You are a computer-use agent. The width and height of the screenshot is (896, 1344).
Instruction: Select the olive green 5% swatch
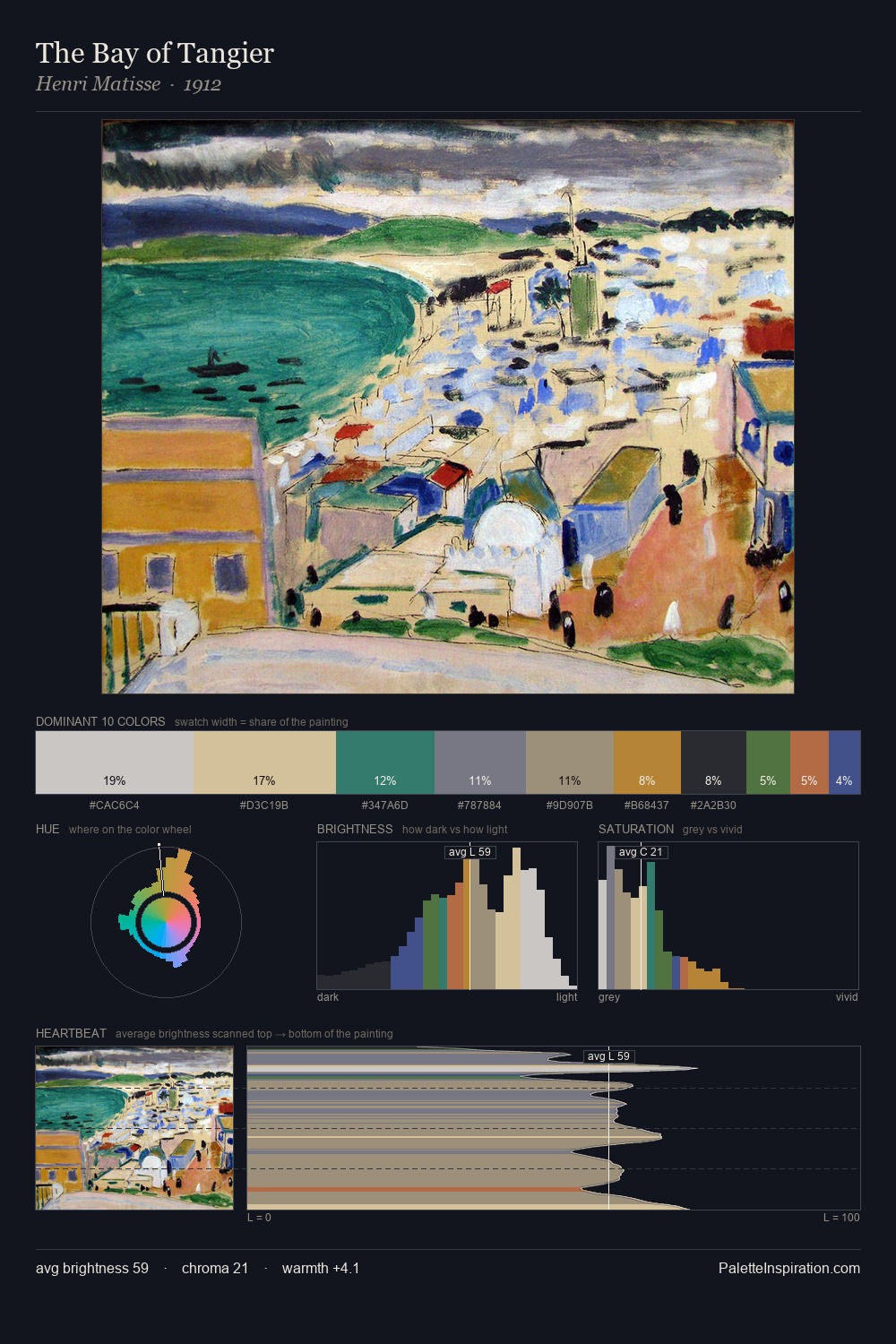click(768, 762)
